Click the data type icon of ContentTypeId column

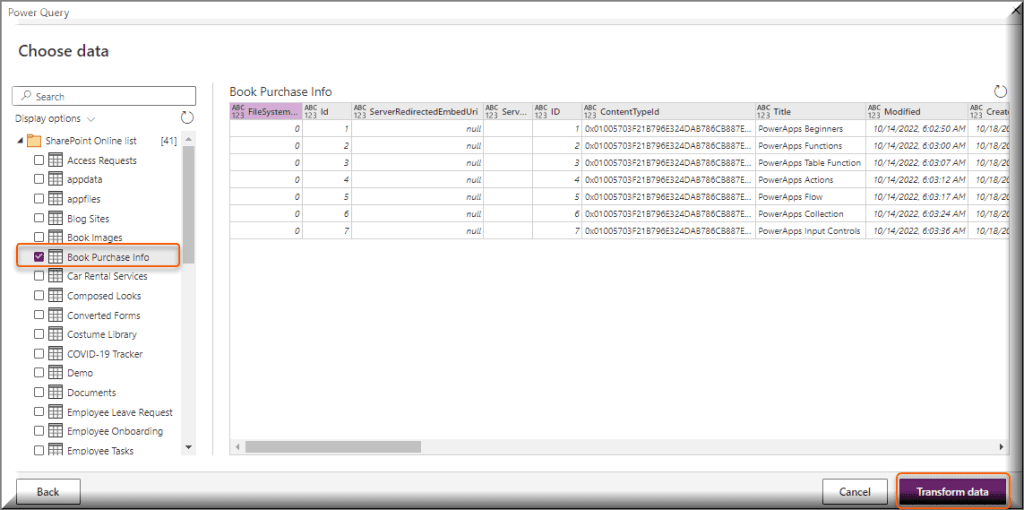tap(590, 111)
